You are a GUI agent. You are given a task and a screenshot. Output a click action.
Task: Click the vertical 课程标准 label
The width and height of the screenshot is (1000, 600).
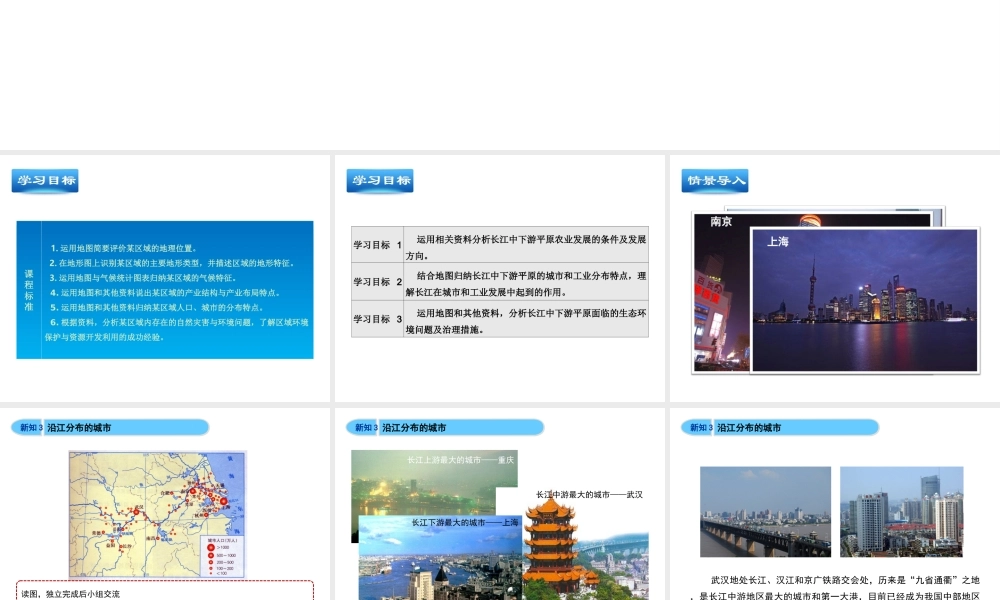(x=29, y=290)
